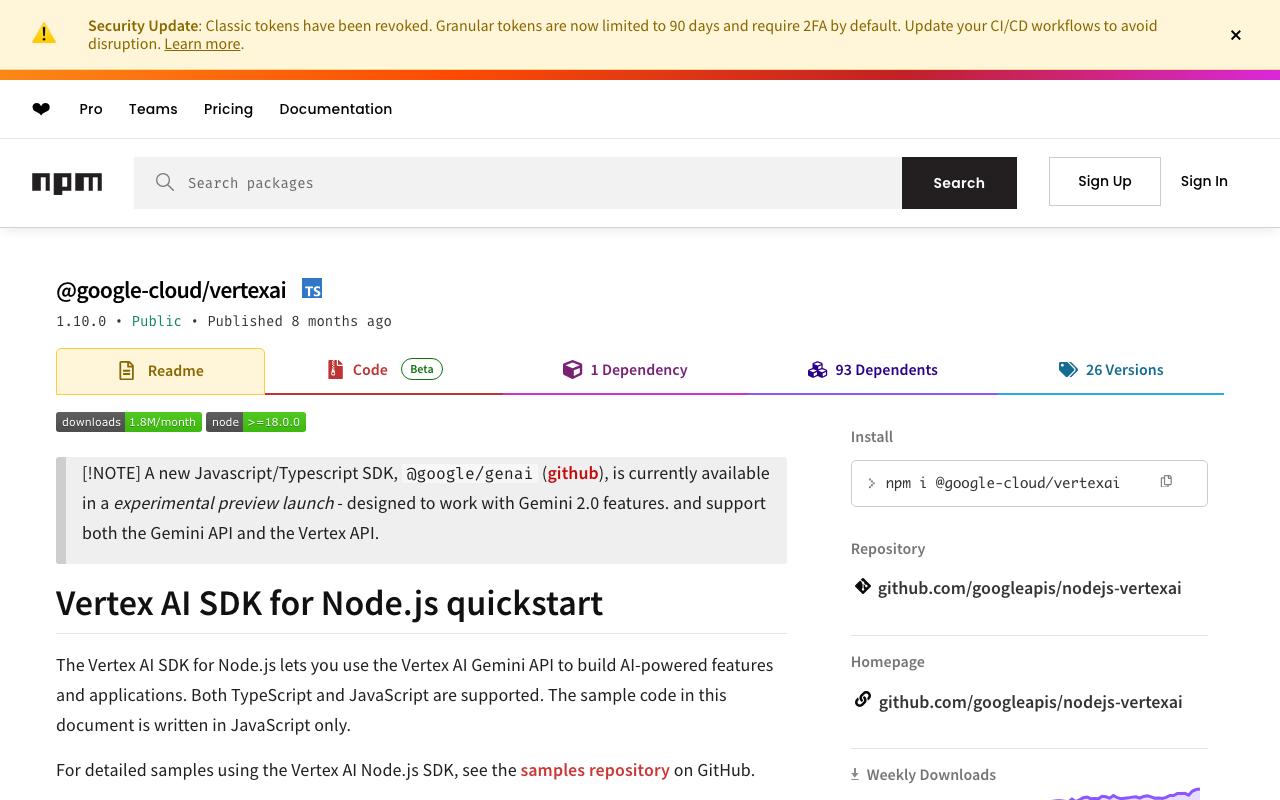The height and width of the screenshot is (800, 1280).
Task: Click the search magnifier icon
Action: 165,182
